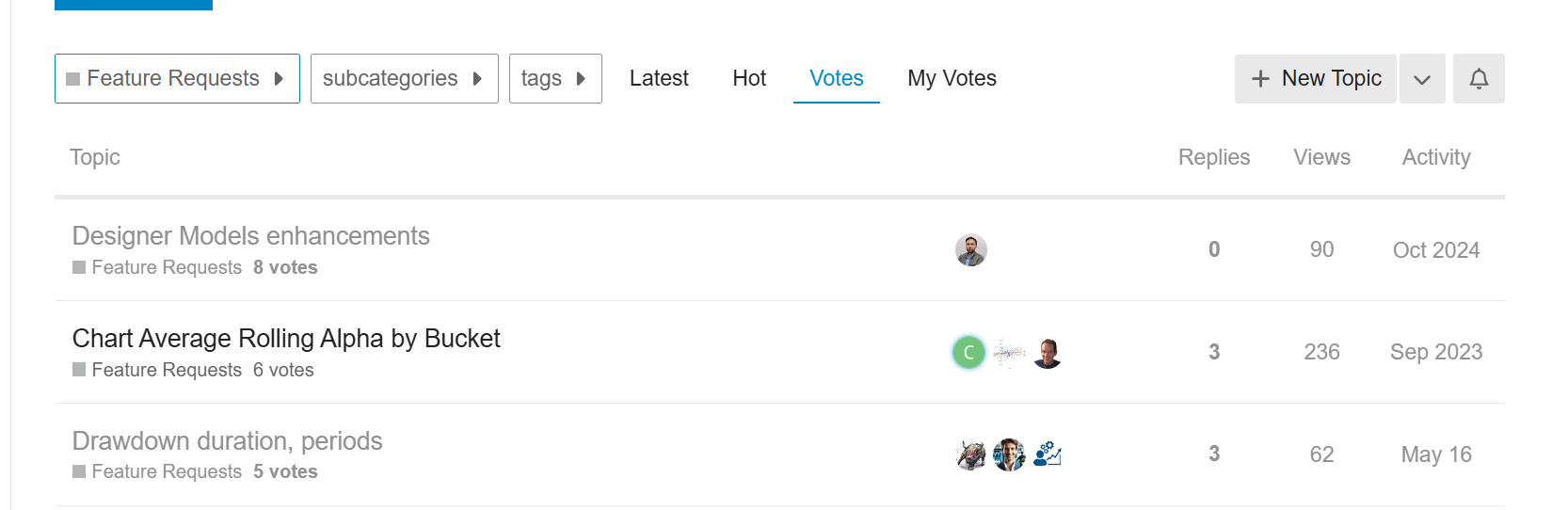Switch to the Hot tab
Image resolution: width=1568 pixels, height=510 pixels.
[749, 78]
